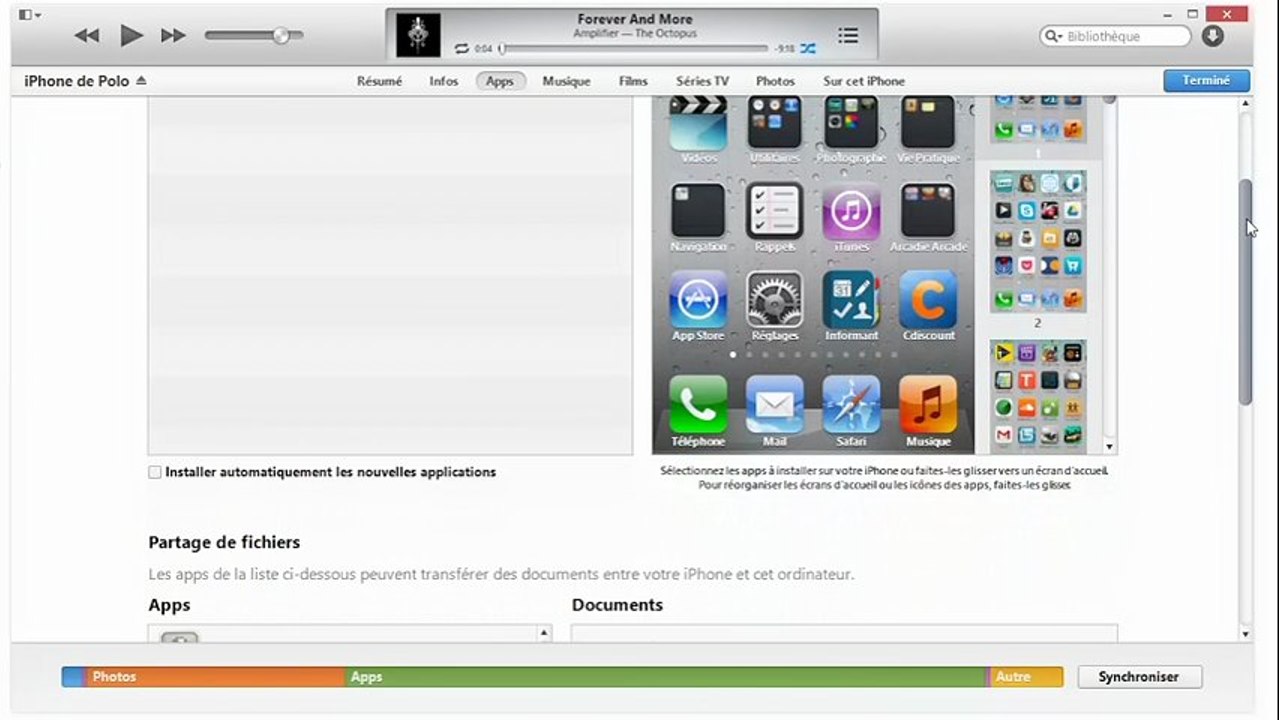Image resolution: width=1279 pixels, height=720 pixels.
Task: Select the Téléphone dock icon
Action: coord(698,404)
